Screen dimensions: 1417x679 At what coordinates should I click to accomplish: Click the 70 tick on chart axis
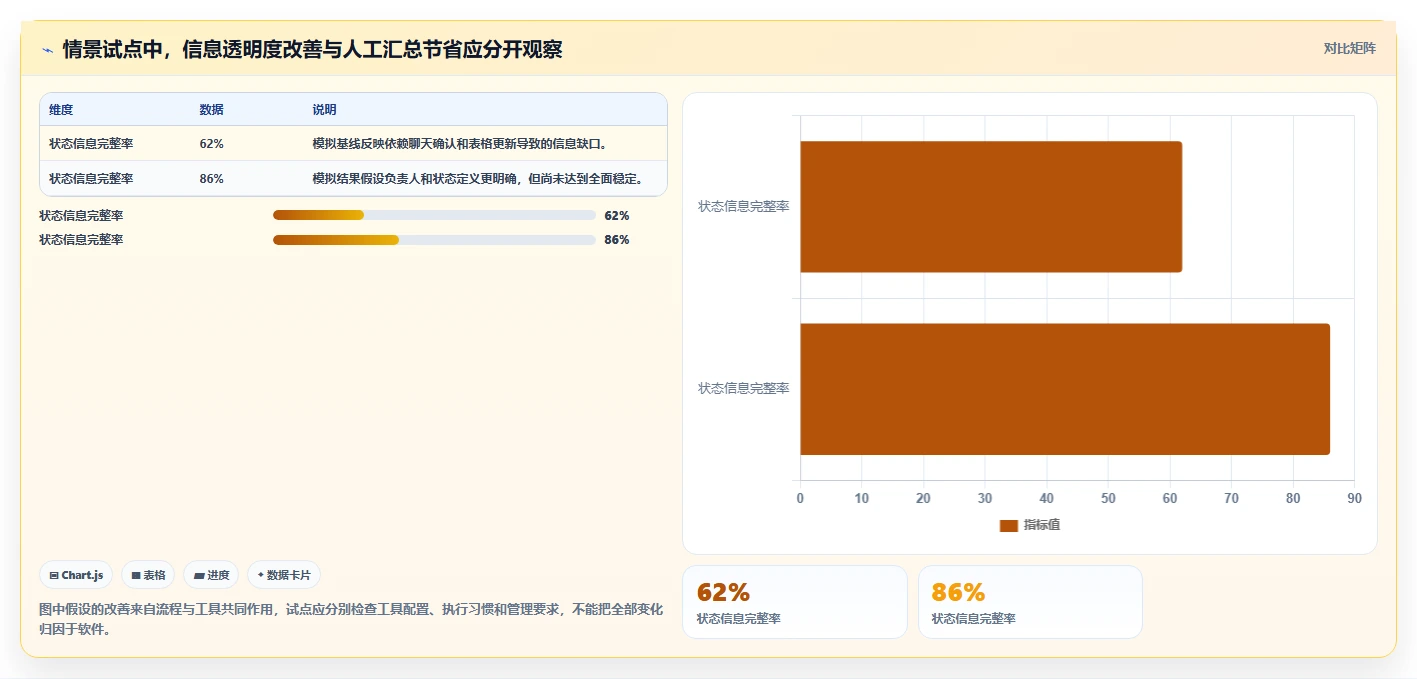point(1231,498)
